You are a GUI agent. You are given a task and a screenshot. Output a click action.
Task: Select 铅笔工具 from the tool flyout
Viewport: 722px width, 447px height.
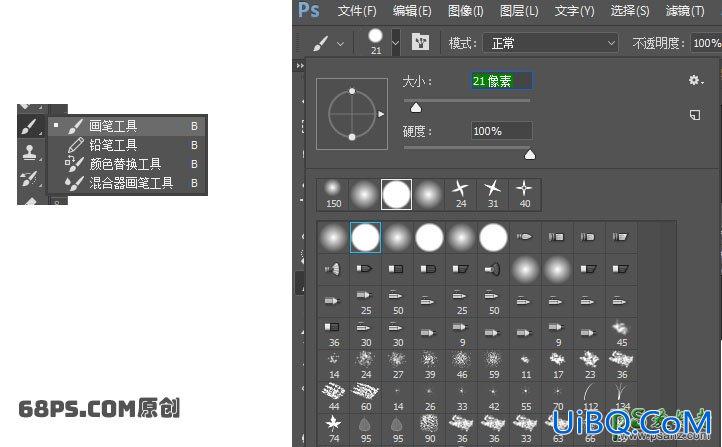pyautogui.click(x=127, y=145)
